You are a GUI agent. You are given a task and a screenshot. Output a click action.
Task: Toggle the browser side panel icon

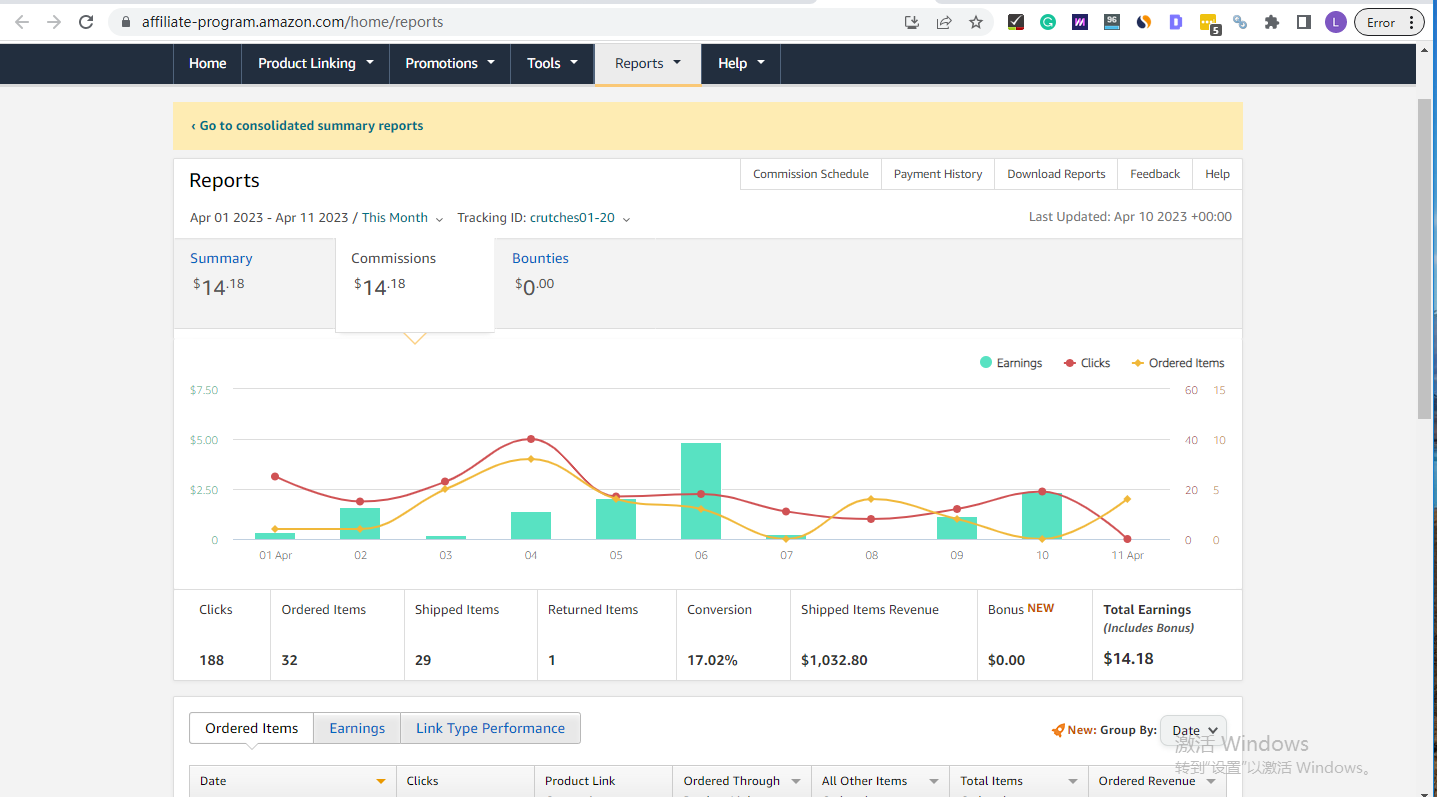click(x=1304, y=22)
